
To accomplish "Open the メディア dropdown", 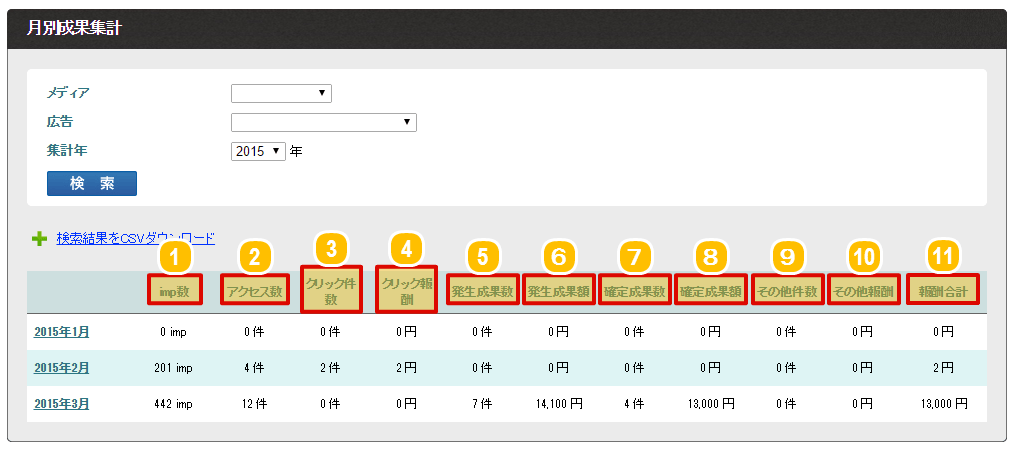I will click(x=281, y=93).
